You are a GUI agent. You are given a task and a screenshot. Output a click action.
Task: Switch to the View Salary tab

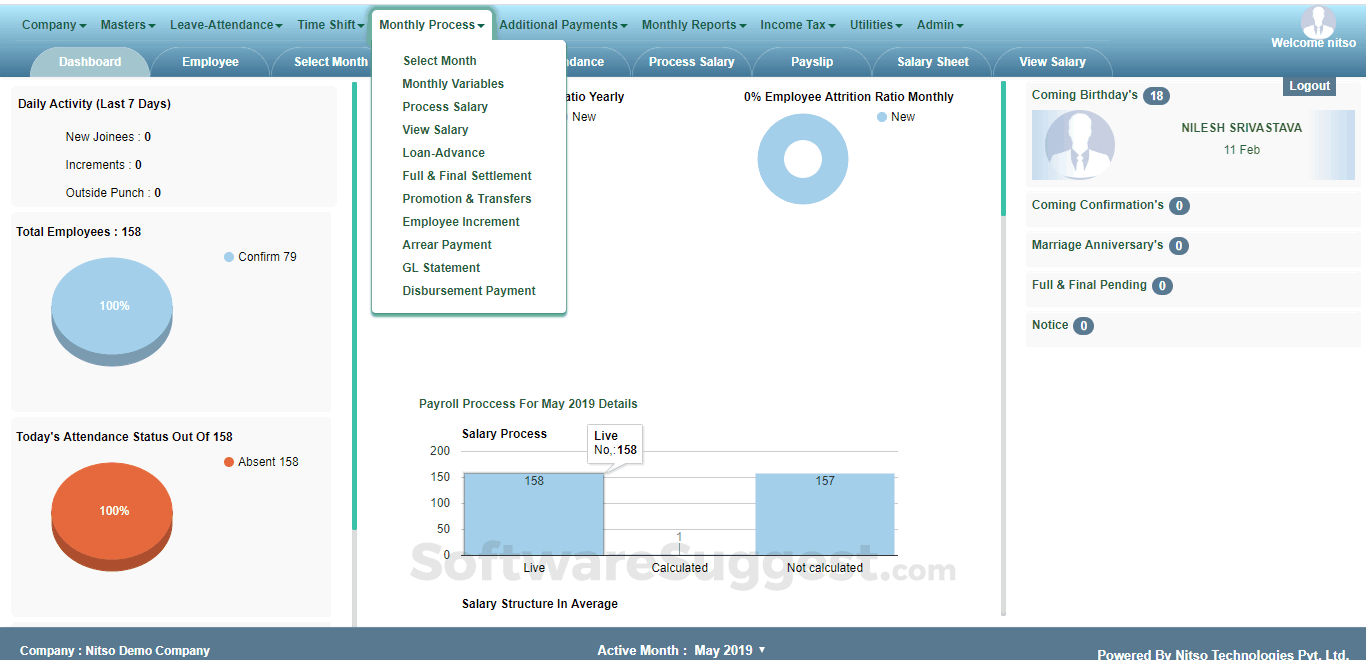coord(1053,62)
